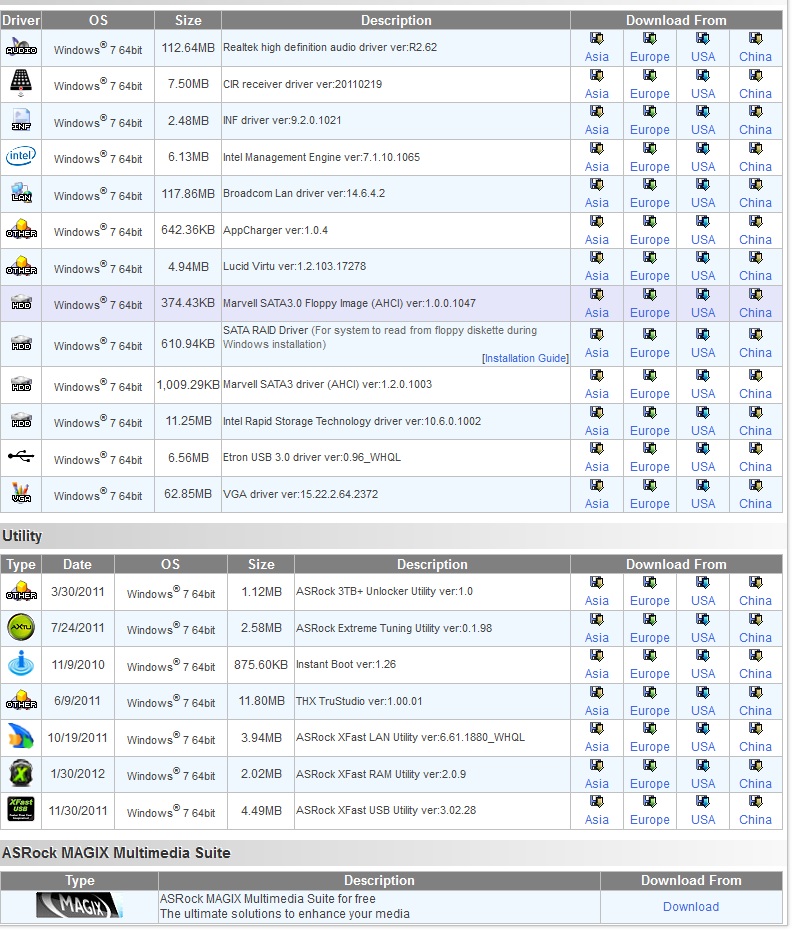Select the '117.86MB' size cell
The height and width of the screenshot is (947, 797).
tap(188, 194)
